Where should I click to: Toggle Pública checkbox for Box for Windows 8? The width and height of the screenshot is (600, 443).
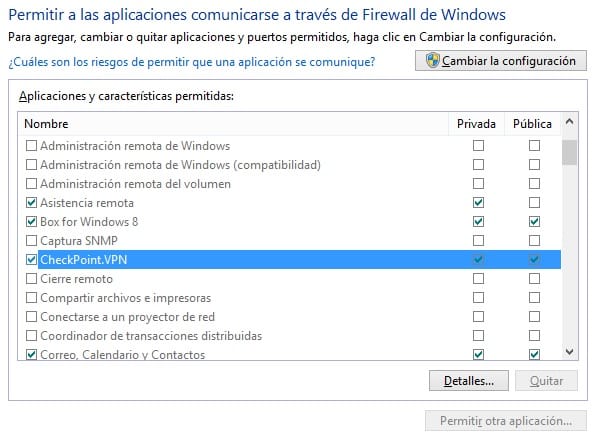534,222
